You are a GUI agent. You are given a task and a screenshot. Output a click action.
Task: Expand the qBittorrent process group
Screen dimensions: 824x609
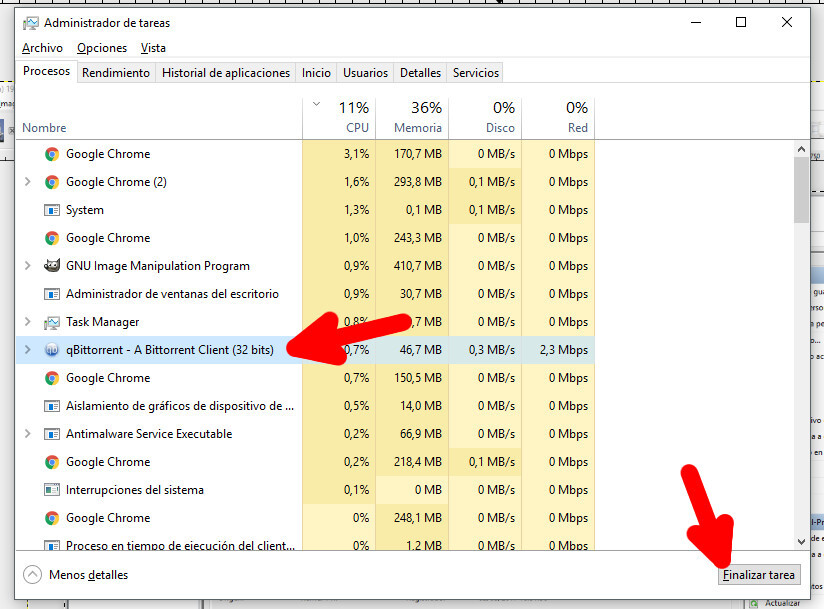tap(28, 350)
